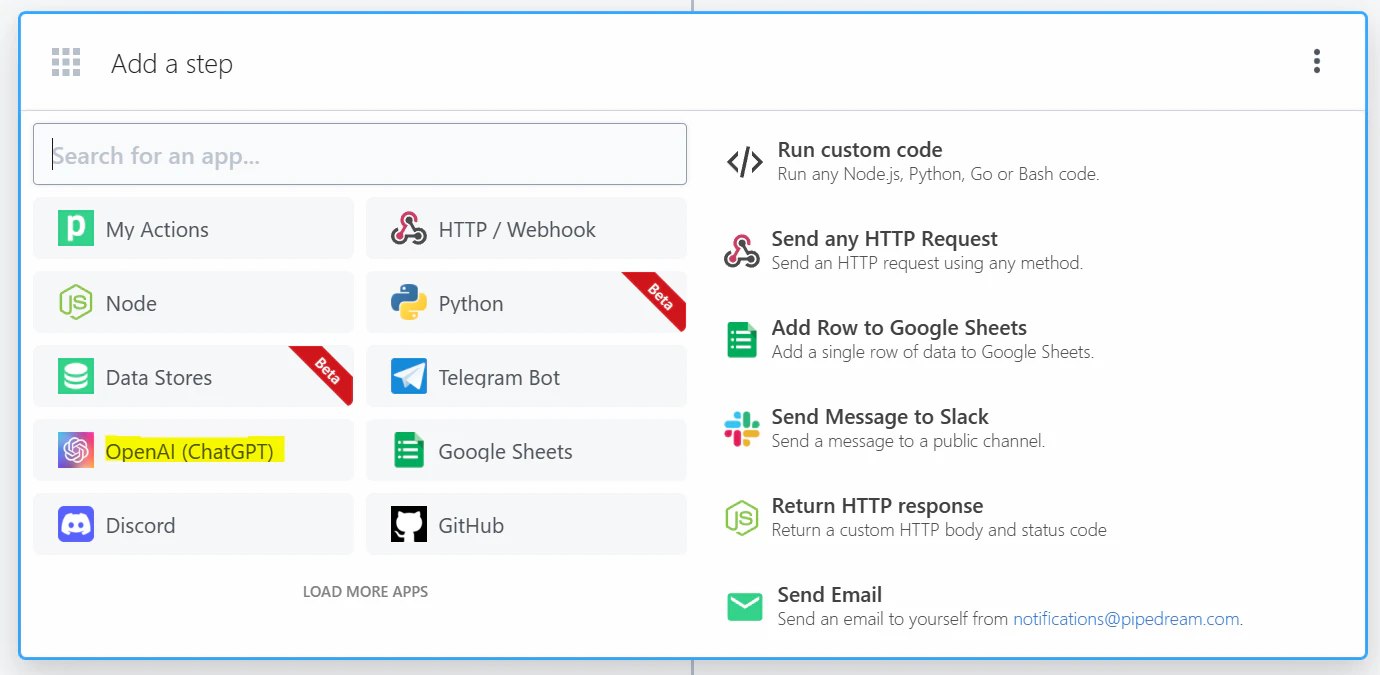Select the GitHub app label

click(x=471, y=525)
